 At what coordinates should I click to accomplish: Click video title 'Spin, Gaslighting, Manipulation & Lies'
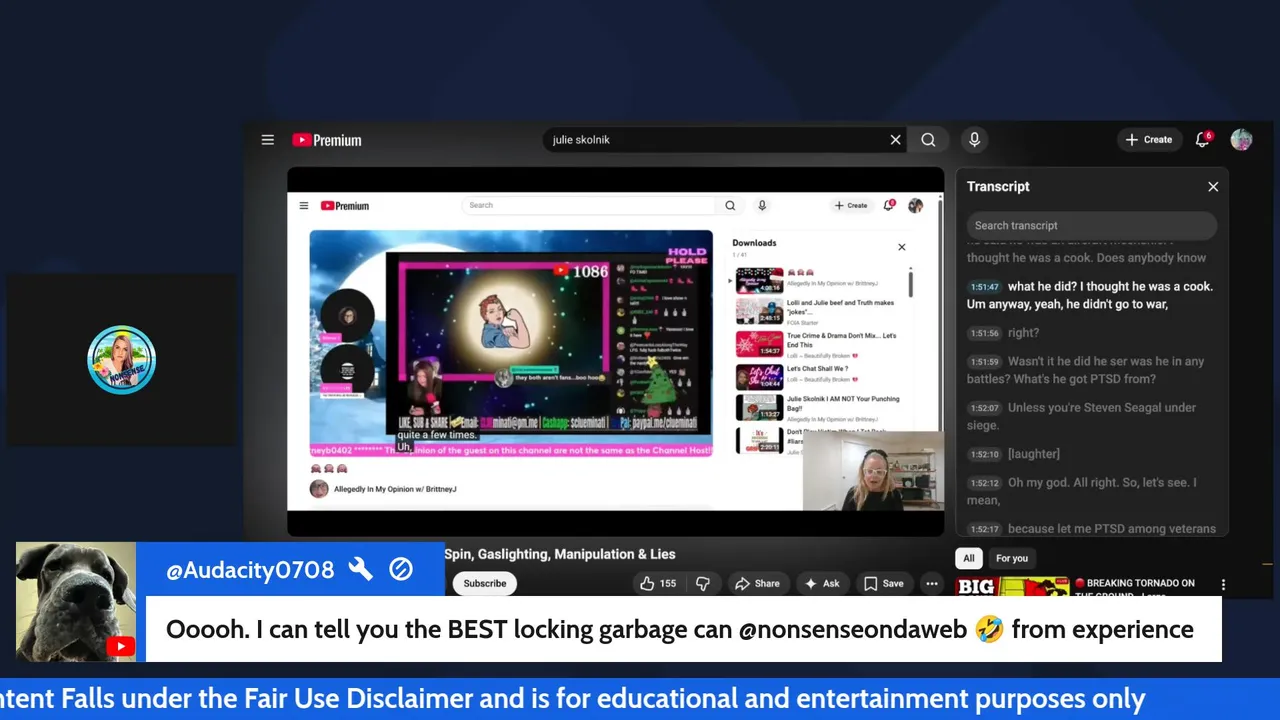click(560, 554)
